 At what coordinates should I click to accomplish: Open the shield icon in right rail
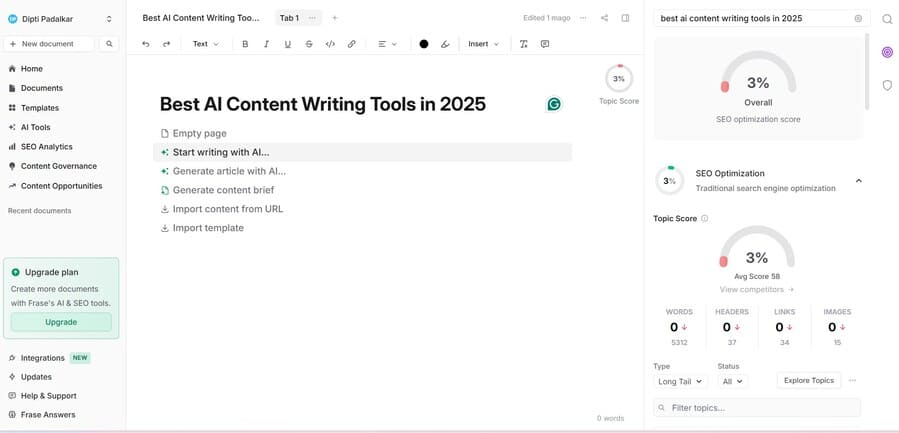click(x=887, y=85)
